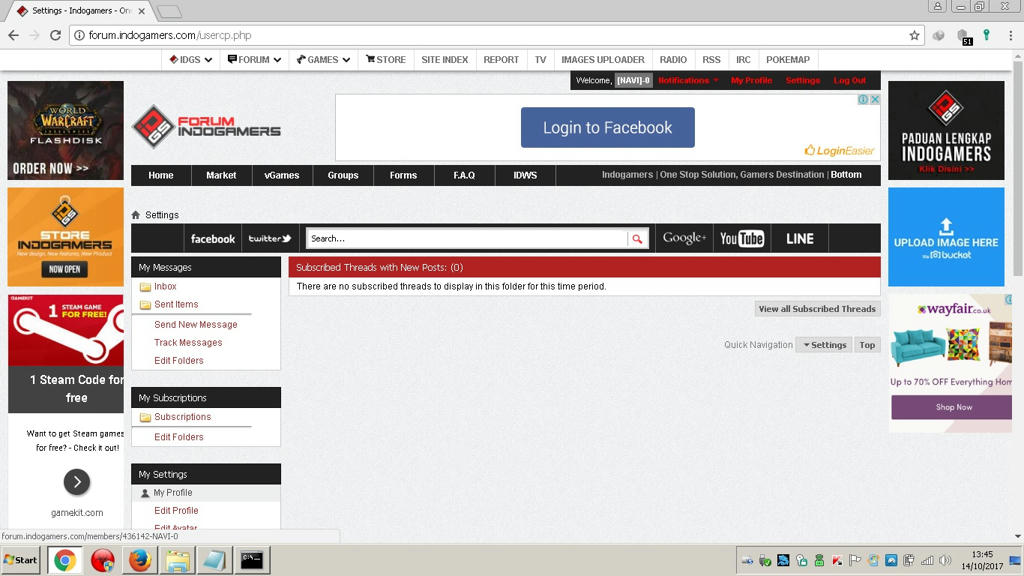Click the round arrow on gamekit ad

tap(77, 482)
